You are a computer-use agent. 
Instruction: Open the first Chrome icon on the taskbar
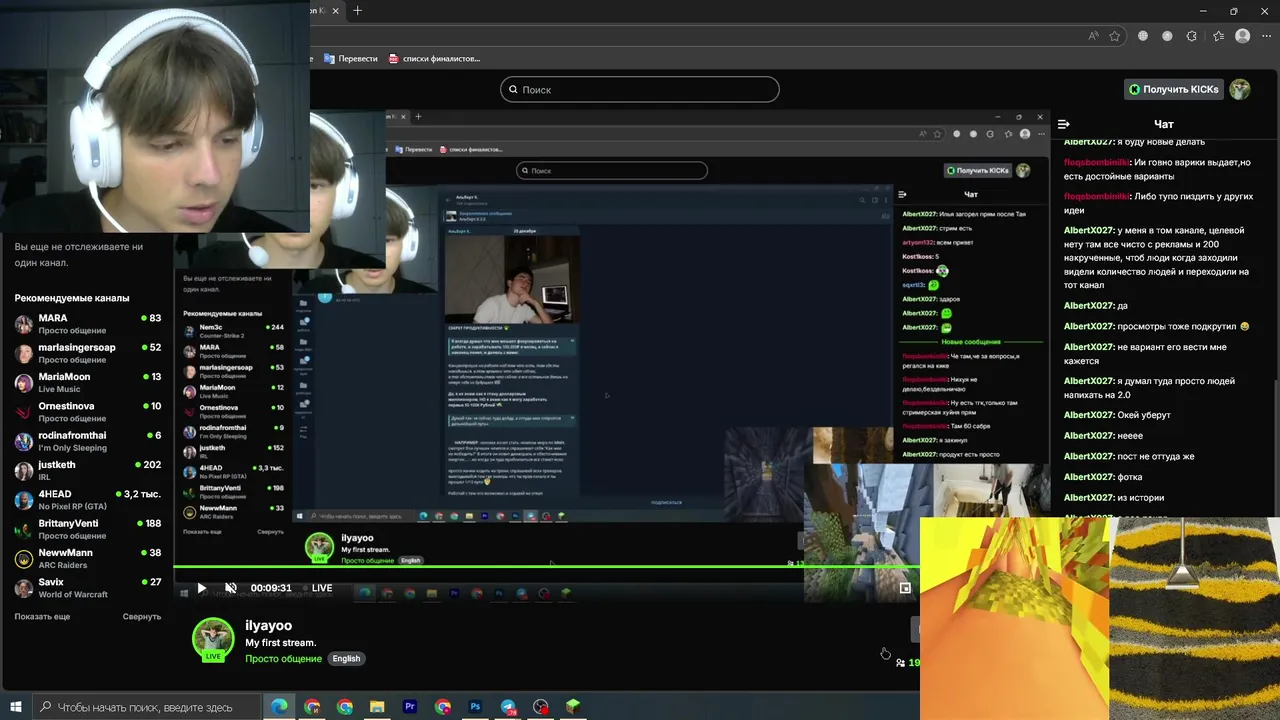tap(312, 707)
